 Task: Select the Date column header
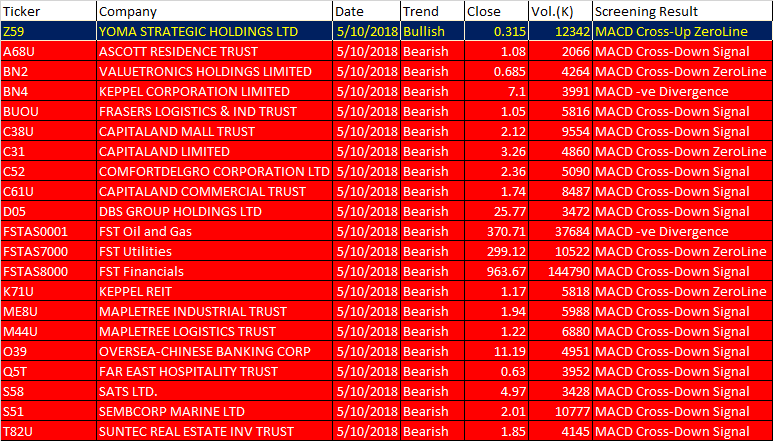366,11
